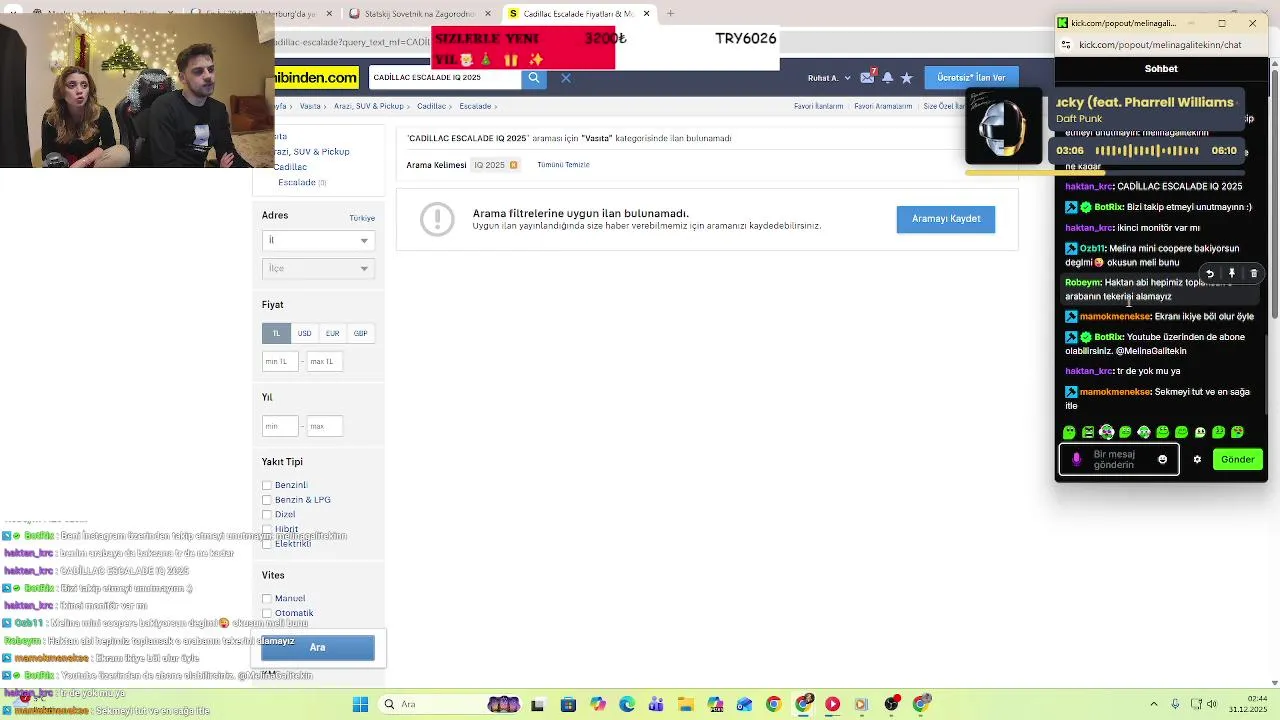The width and height of the screenshot is (1280, 720).
Task: Check the Benzin & LPG checkbox
Action: click(267, 500)
